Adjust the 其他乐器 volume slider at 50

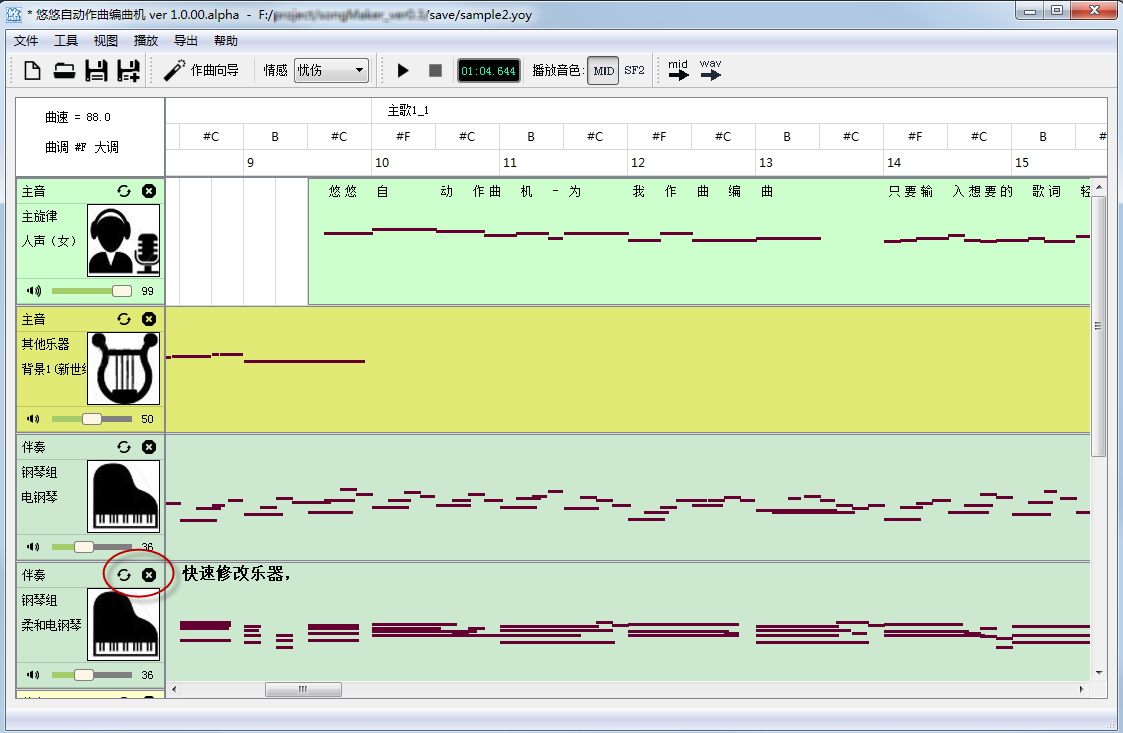(x=92, y=418)
